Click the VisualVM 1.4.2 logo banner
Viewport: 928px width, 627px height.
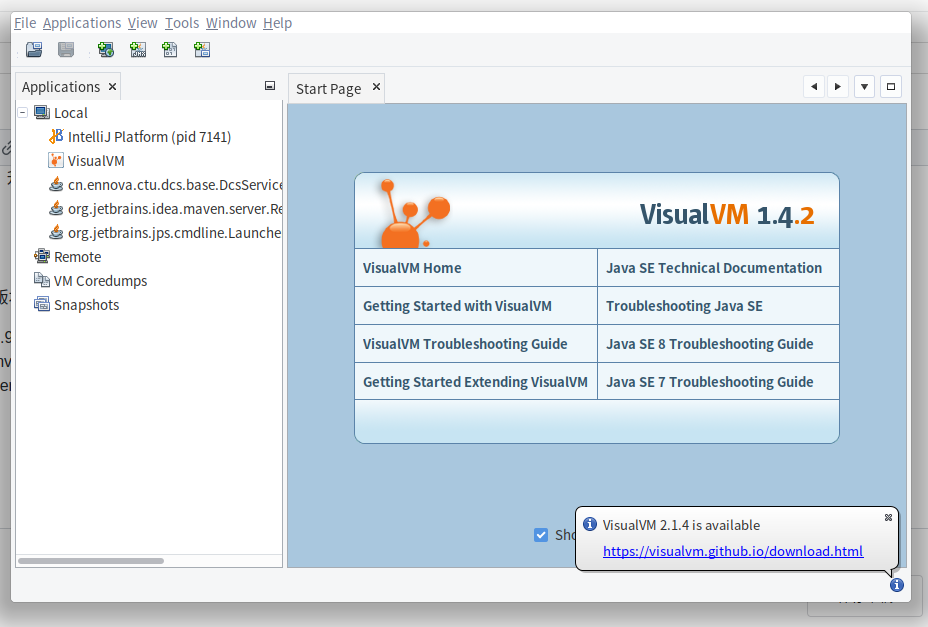597,211
